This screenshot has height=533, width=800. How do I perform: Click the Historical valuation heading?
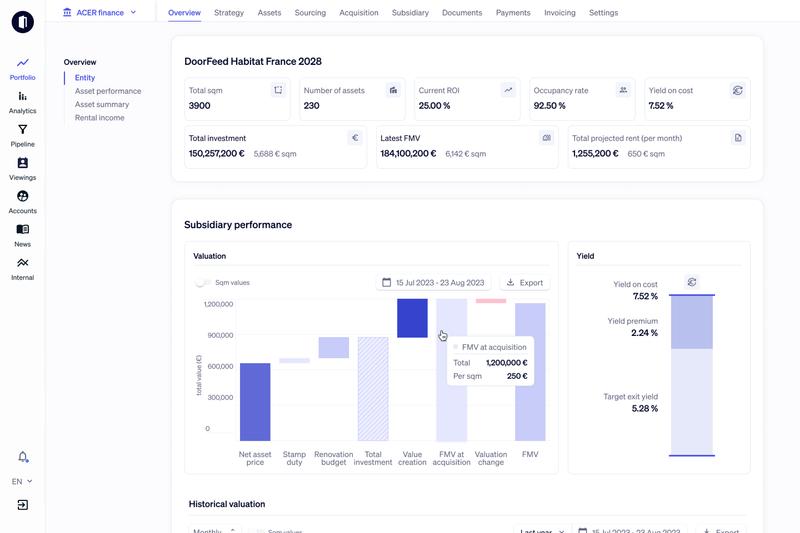[x=227, y=504]
